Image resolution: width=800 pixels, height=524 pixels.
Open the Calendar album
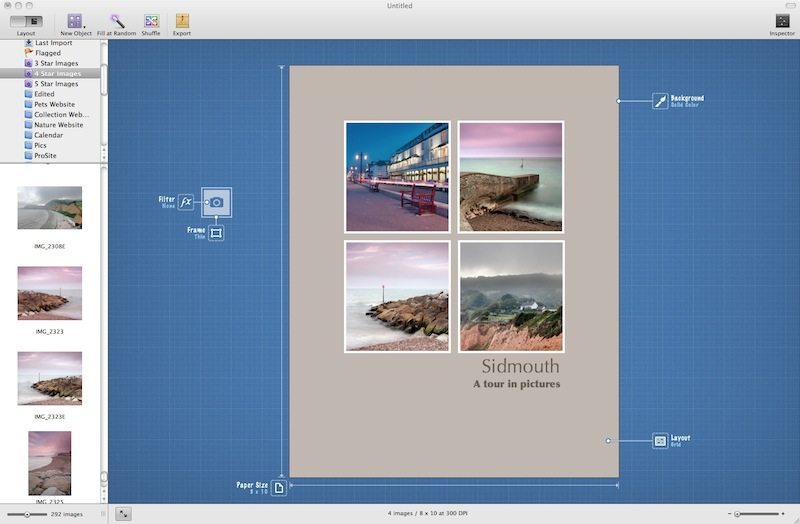pyautogui.click(x=50, y=135)
